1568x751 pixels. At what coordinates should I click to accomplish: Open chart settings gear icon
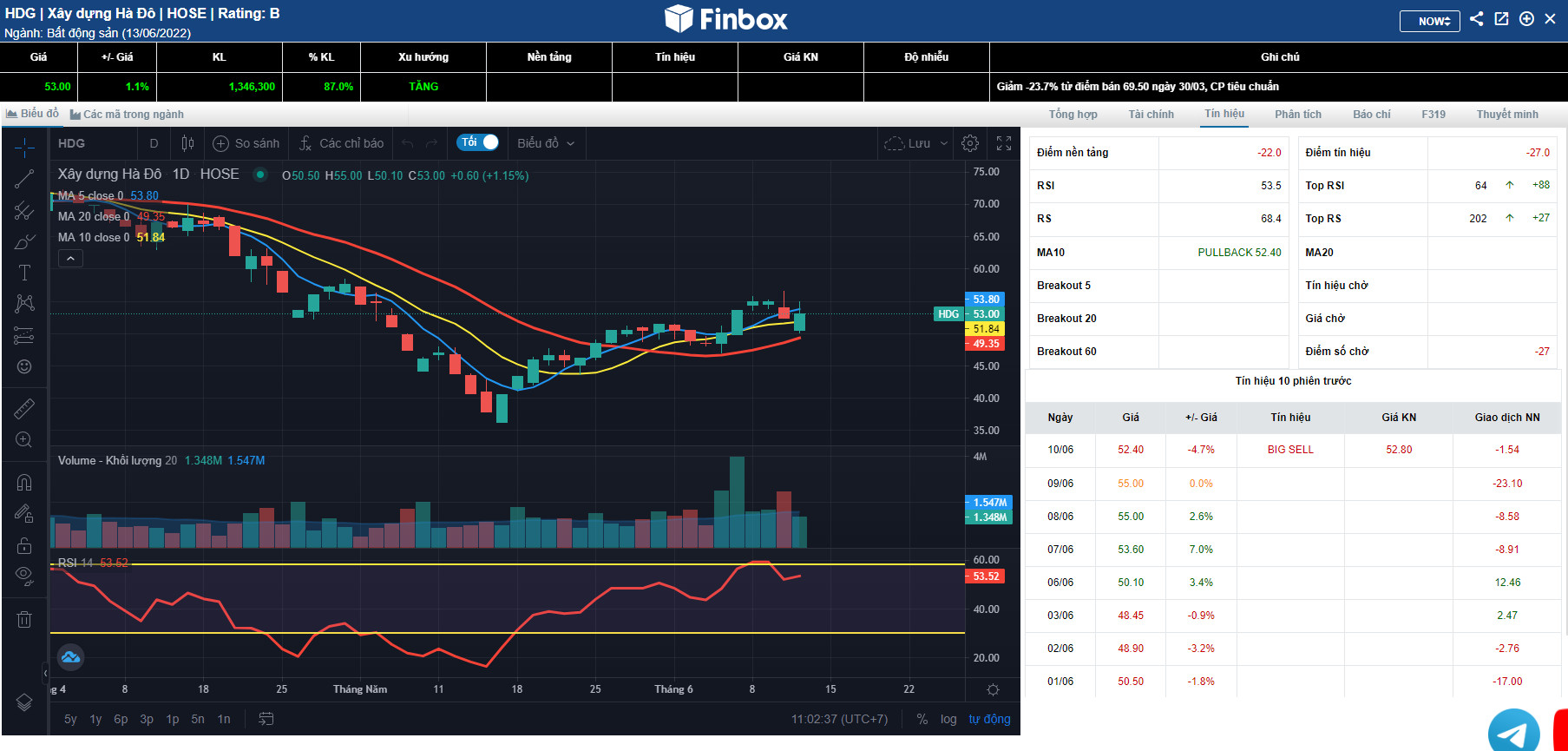point(970,143)
